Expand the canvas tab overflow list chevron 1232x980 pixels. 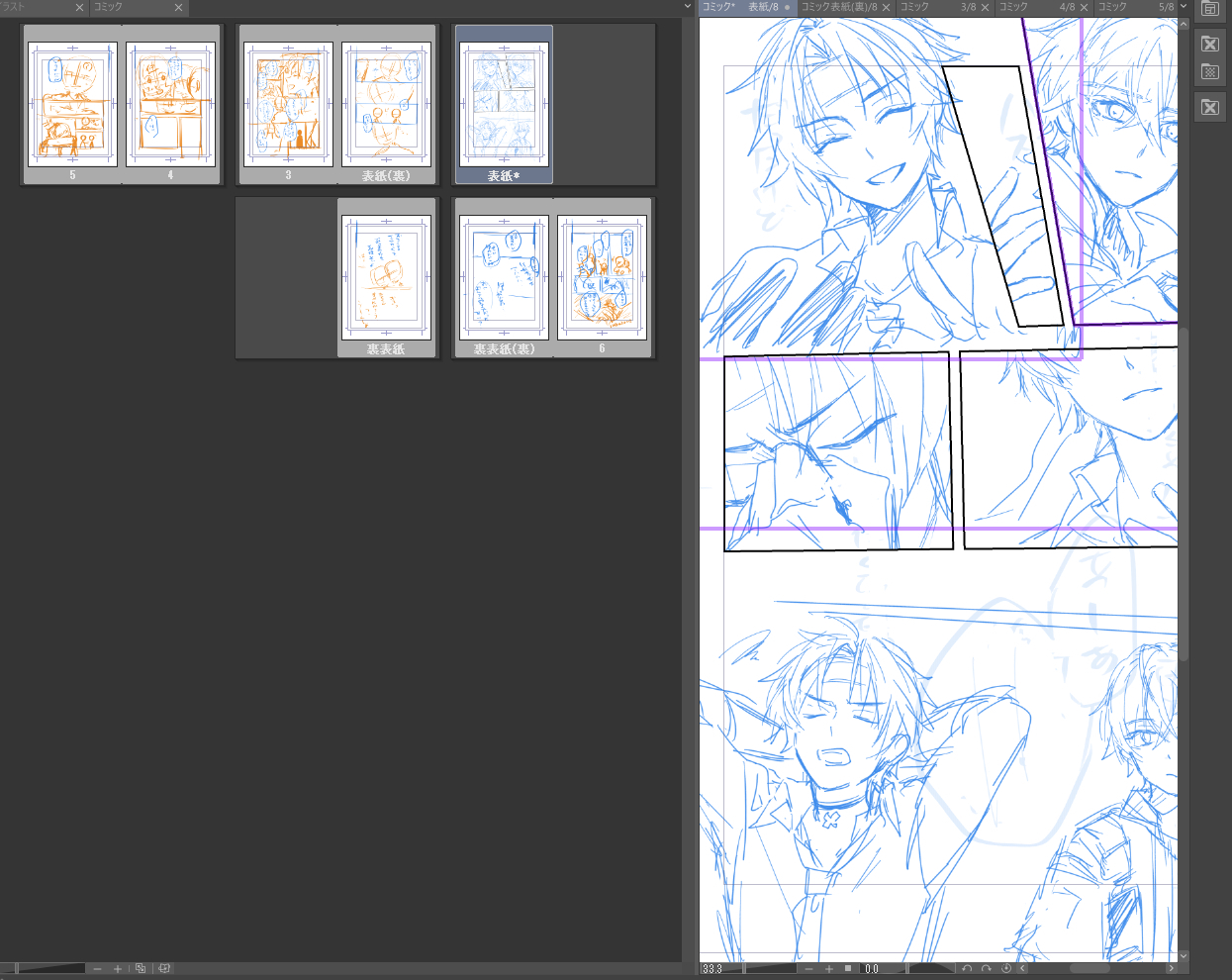coord(1184,7)
